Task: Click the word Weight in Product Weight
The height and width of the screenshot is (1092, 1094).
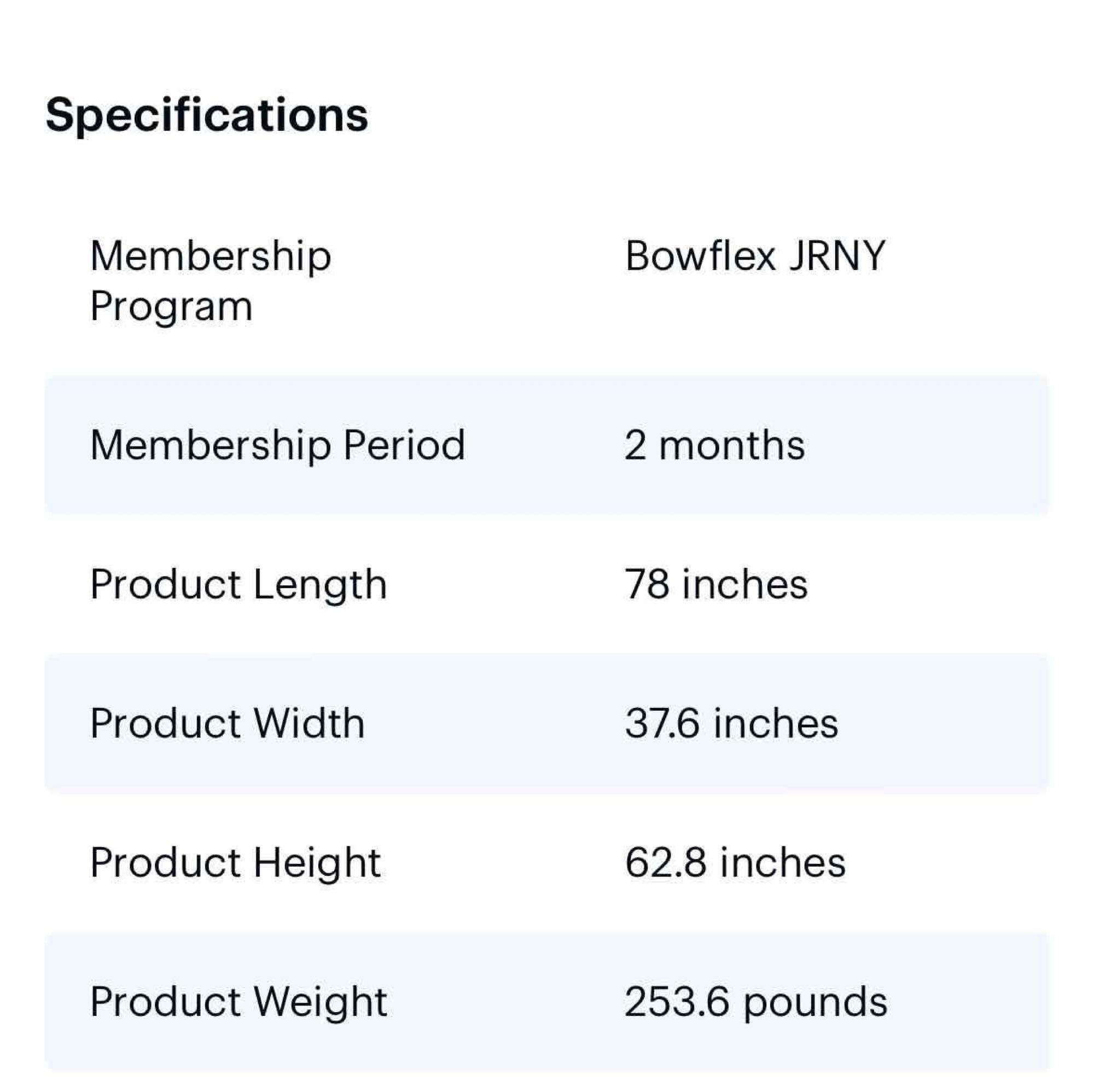Action: pyautogui.click(x=320, y=1003)
